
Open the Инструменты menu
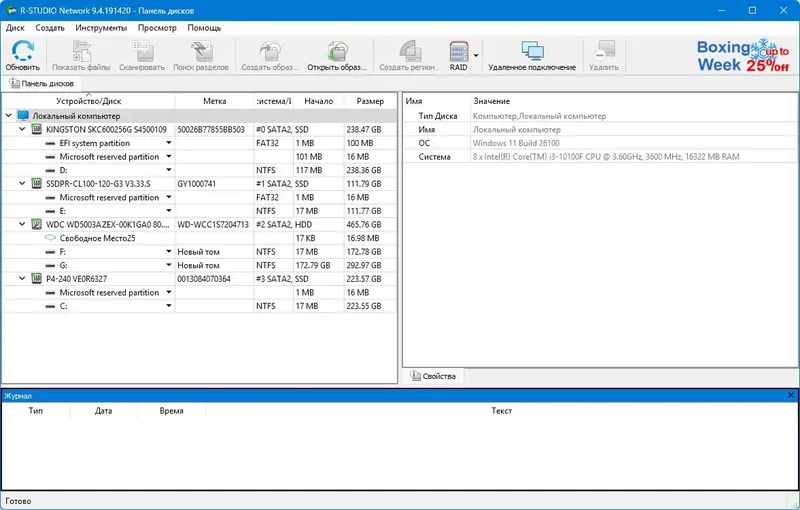(x=101, y=28)
